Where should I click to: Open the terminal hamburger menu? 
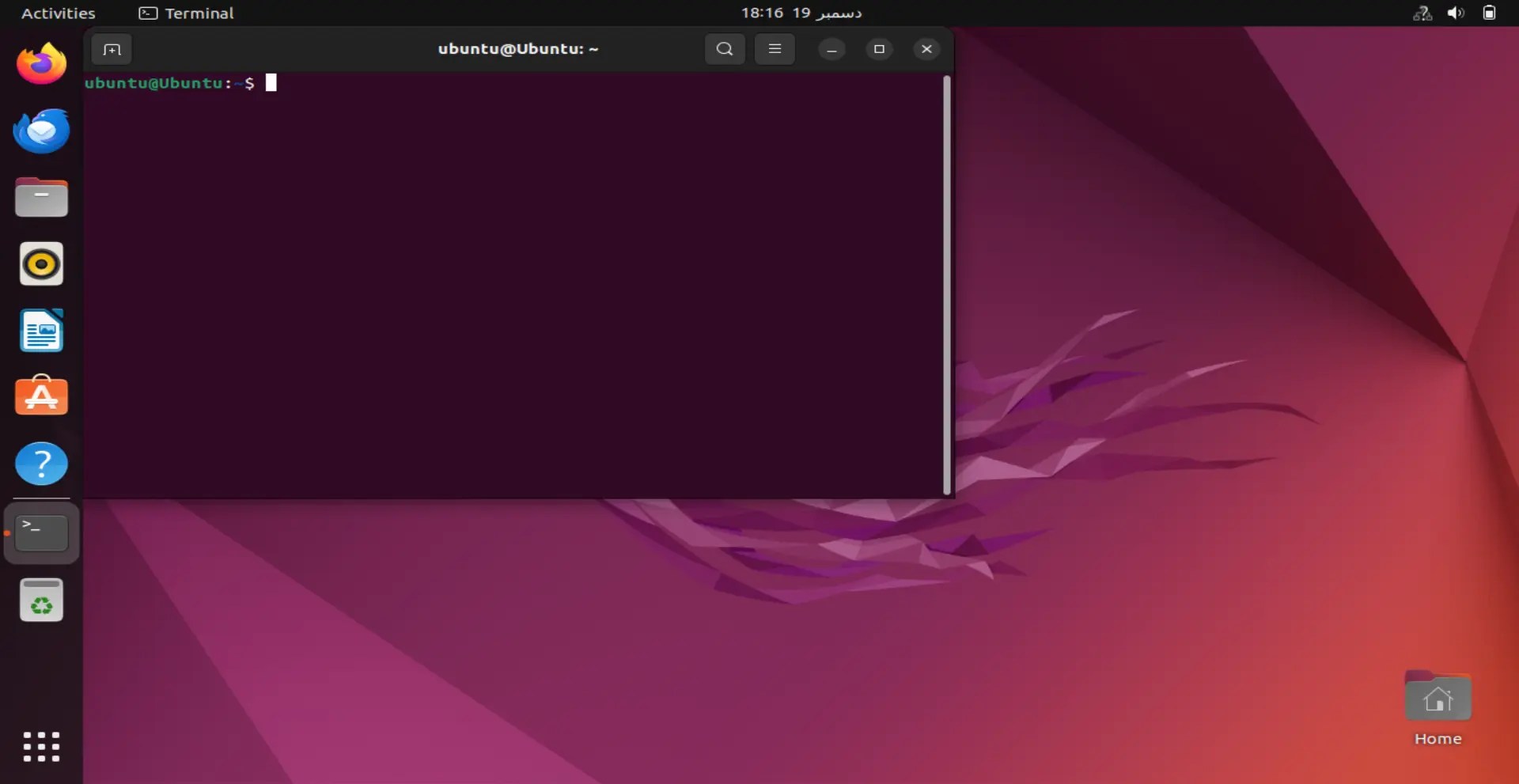775,48
